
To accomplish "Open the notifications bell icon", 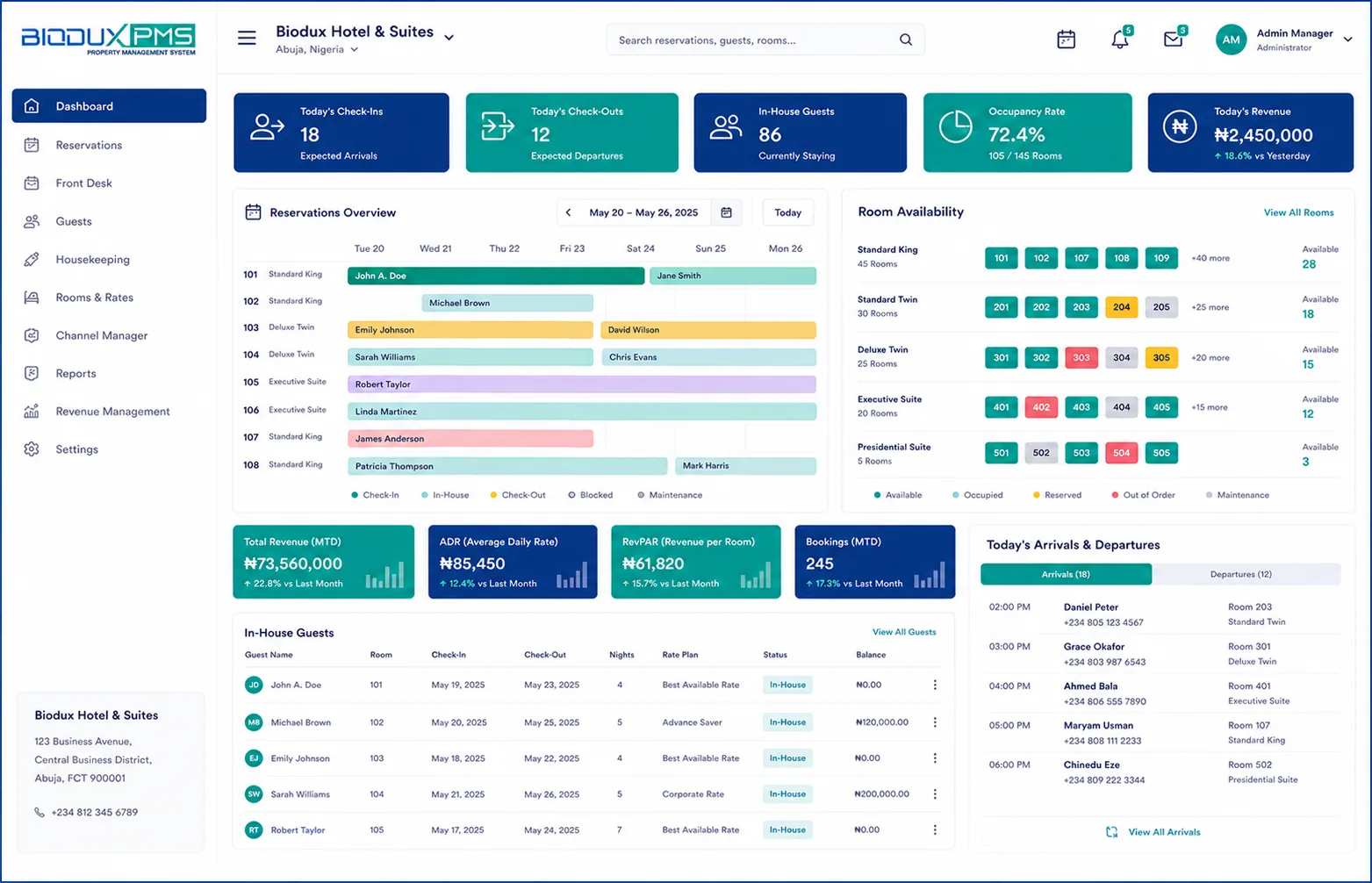I will click(x=1120, y=39).
